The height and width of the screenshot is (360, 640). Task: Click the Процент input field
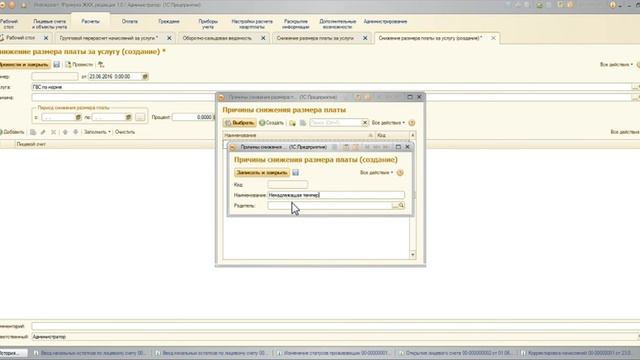click(x=192, y=117)
